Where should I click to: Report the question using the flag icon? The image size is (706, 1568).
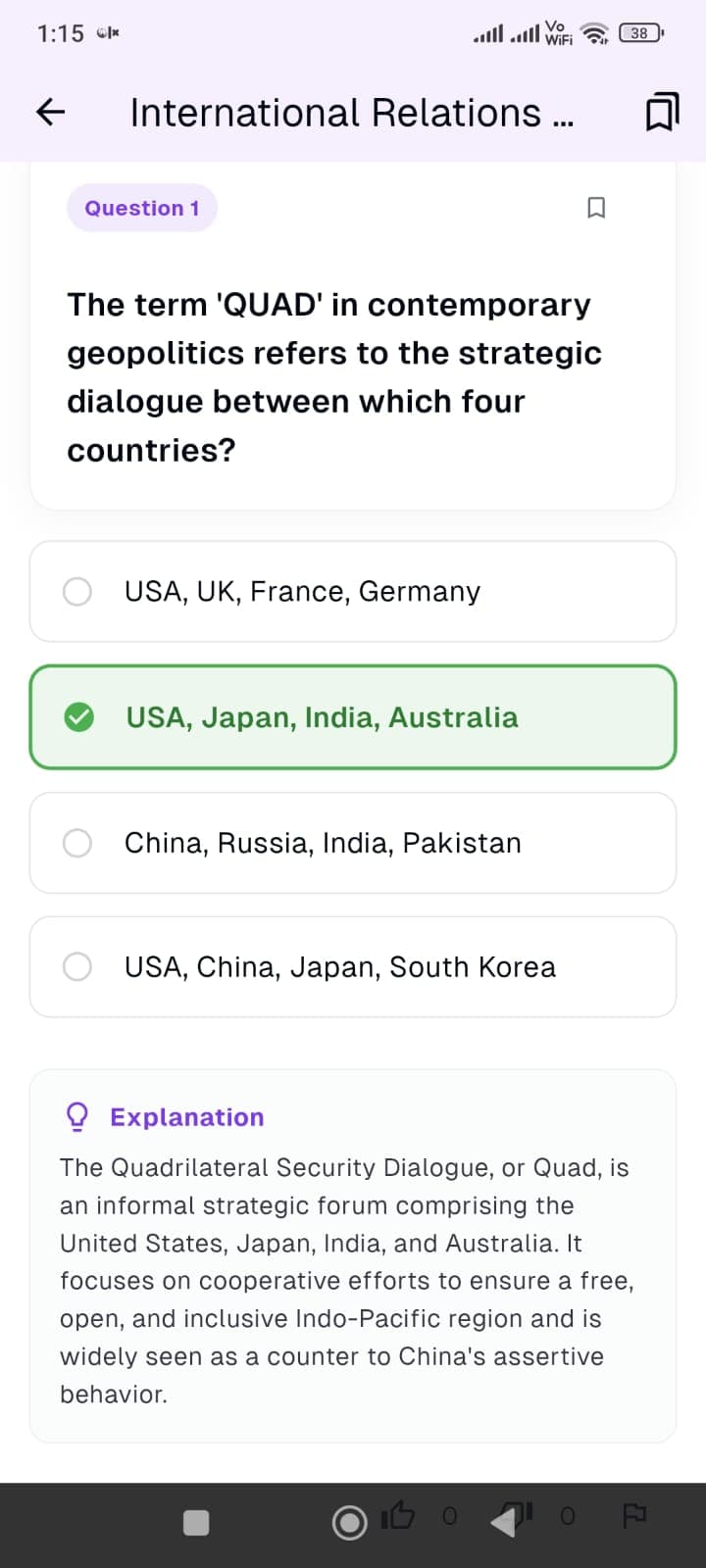(633, 1515)
